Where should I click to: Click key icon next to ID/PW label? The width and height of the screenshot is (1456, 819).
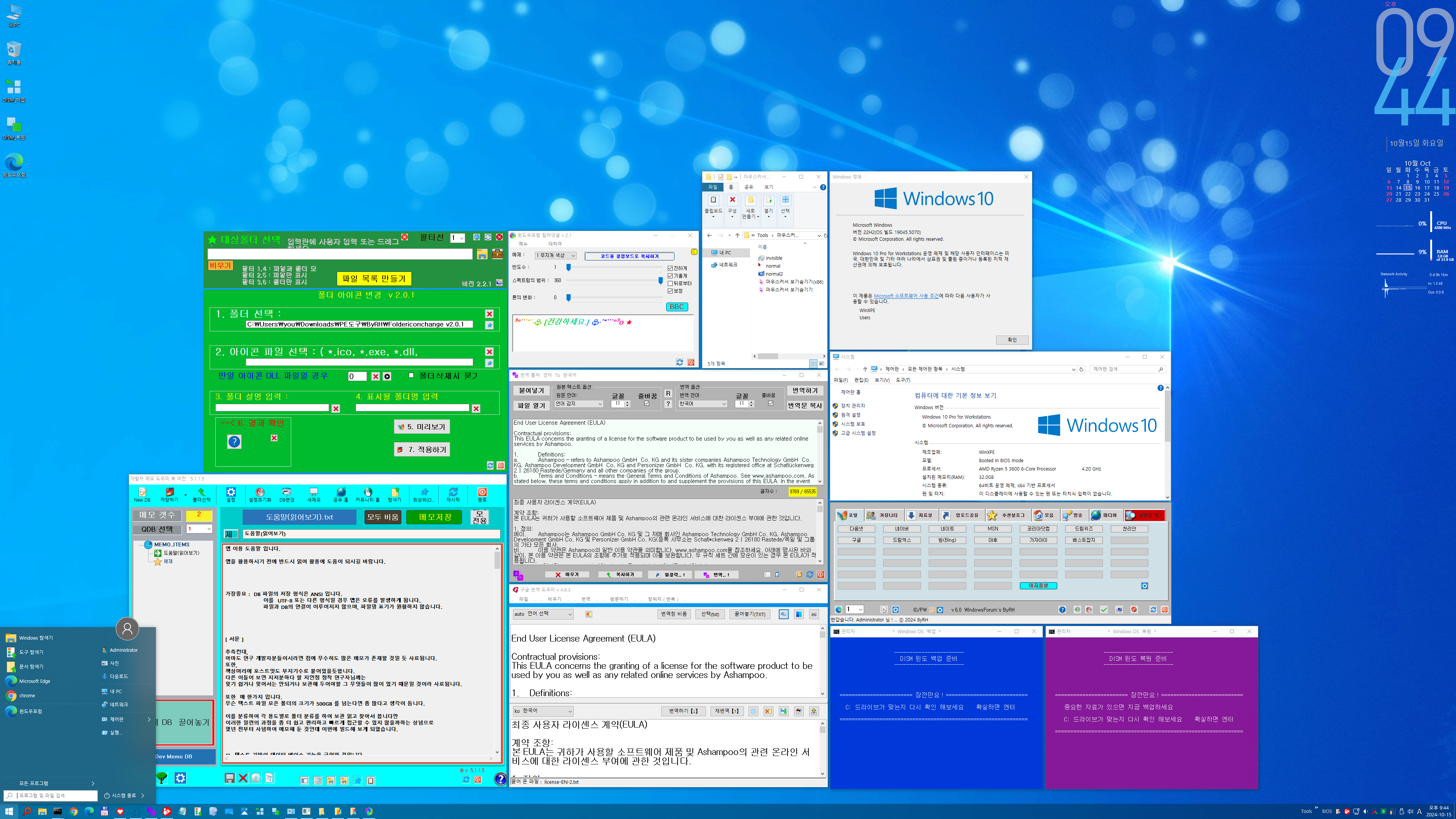click(932, 610)
